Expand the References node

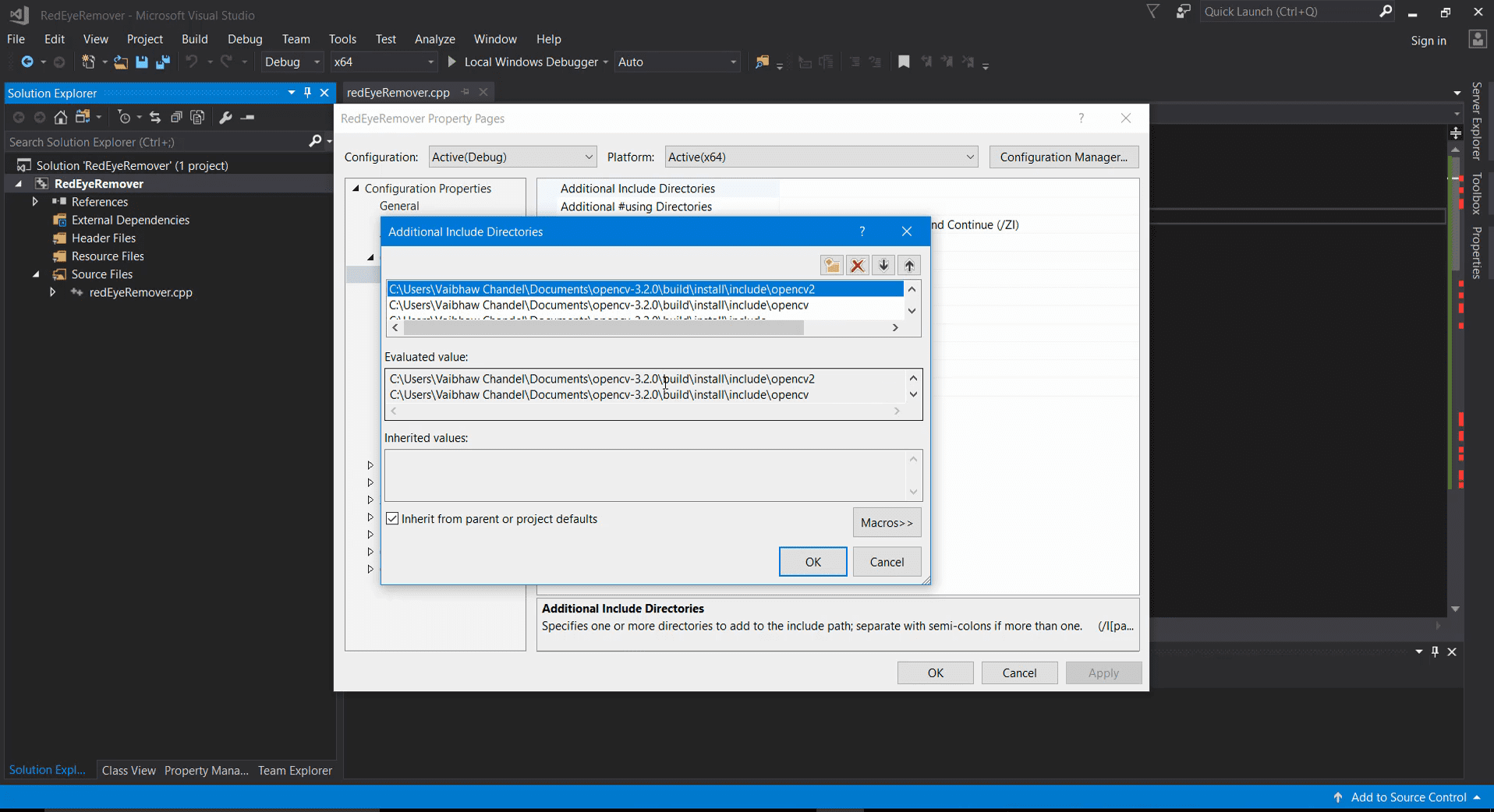click(34, 201)
